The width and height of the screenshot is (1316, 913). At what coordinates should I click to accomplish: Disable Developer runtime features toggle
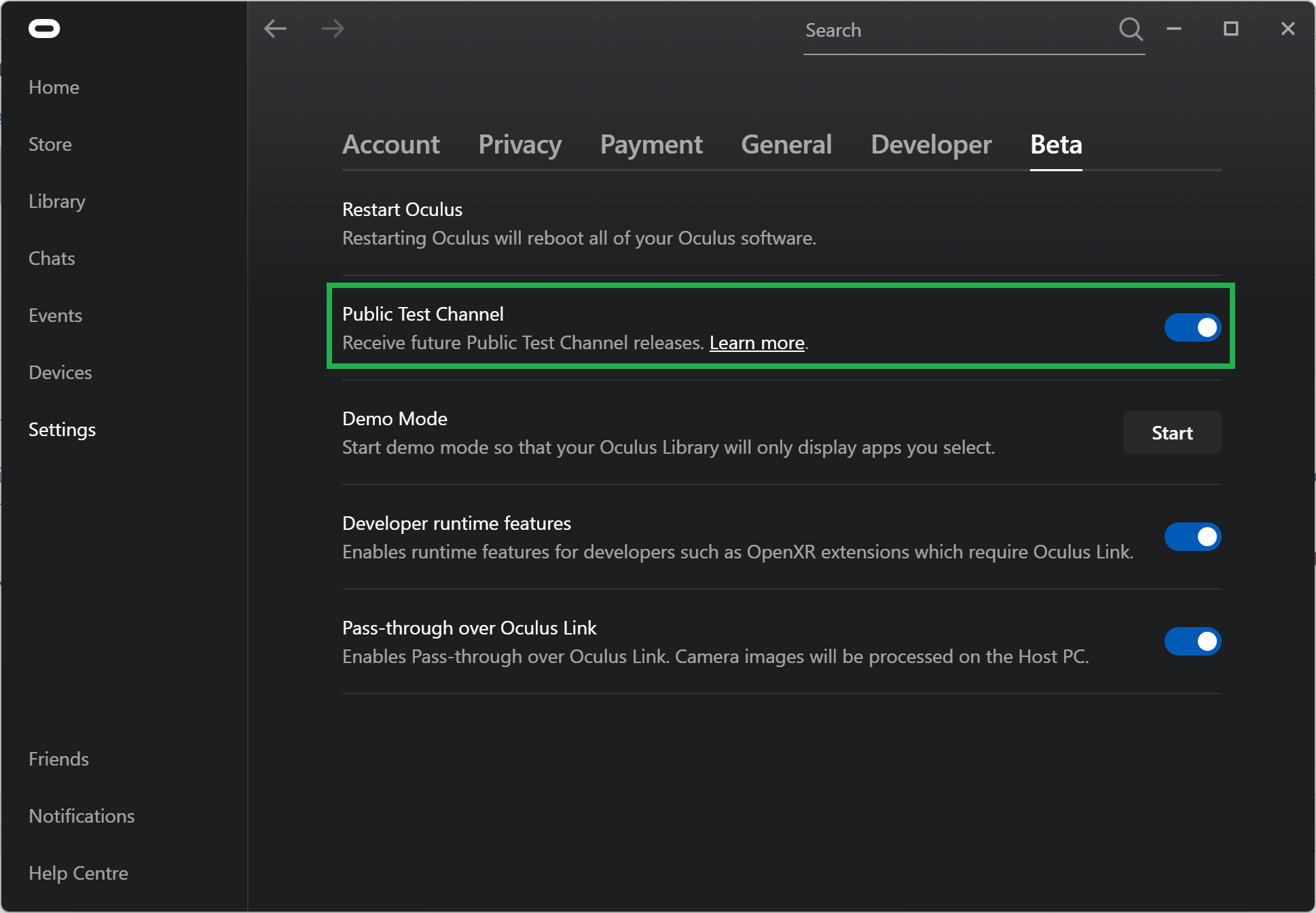(x=1193, y=536)
